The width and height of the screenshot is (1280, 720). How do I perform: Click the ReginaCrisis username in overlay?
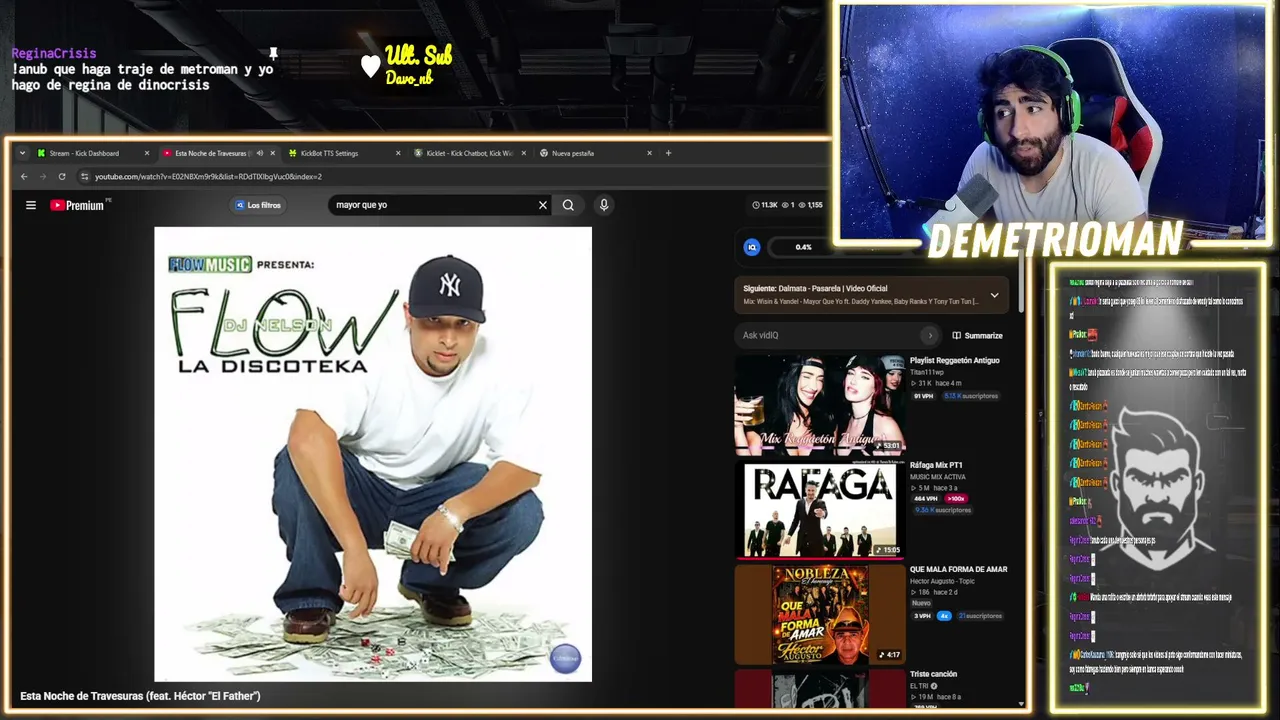54,53
